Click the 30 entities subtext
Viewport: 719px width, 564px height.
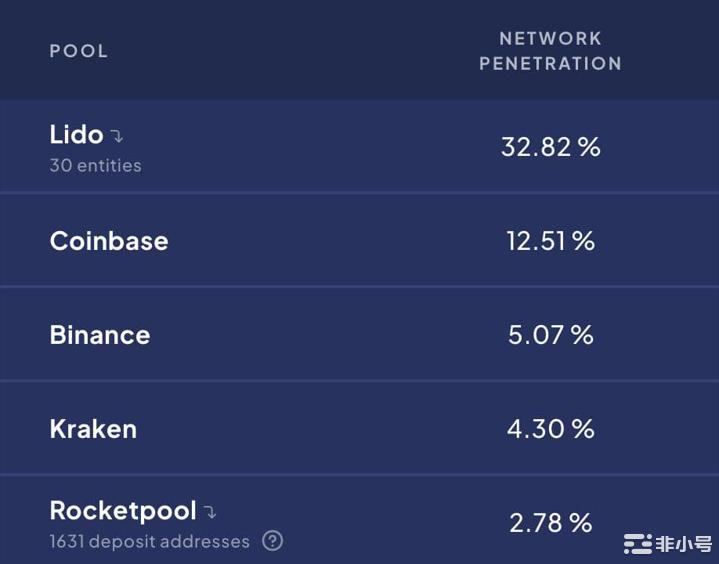[95, 166]
